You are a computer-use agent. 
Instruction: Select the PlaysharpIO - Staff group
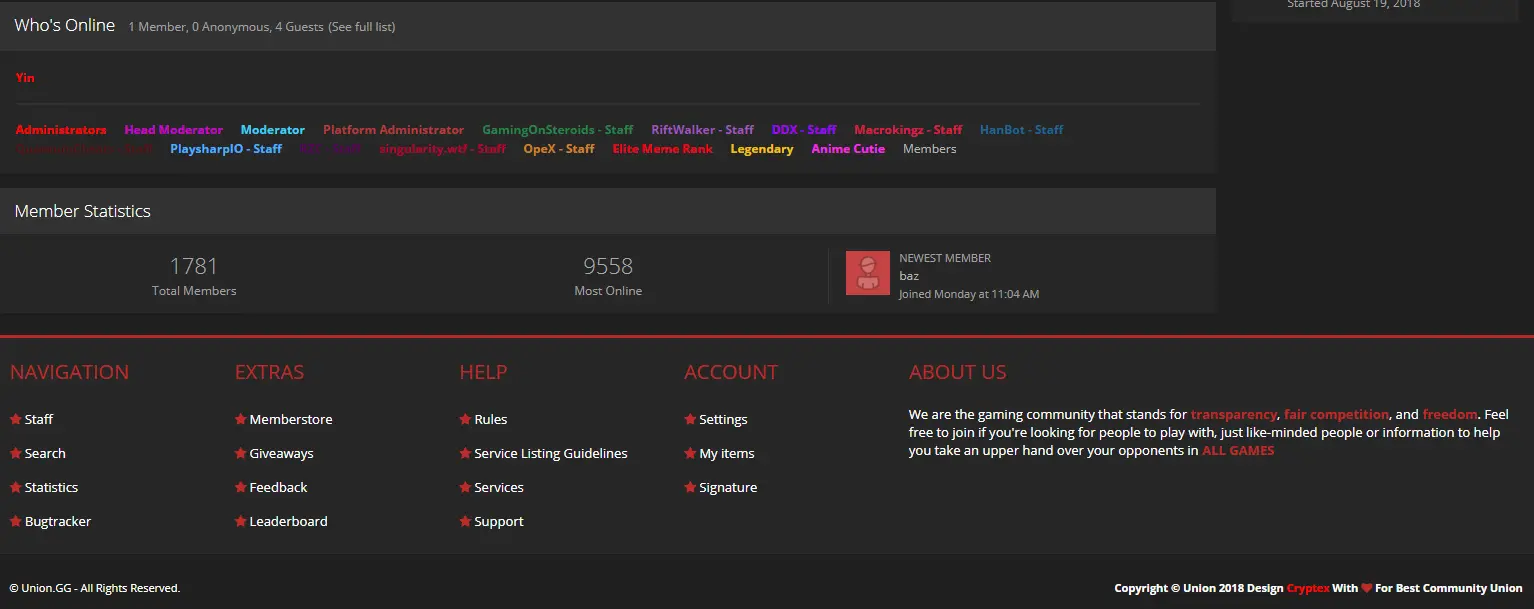(x=226, y=149)
